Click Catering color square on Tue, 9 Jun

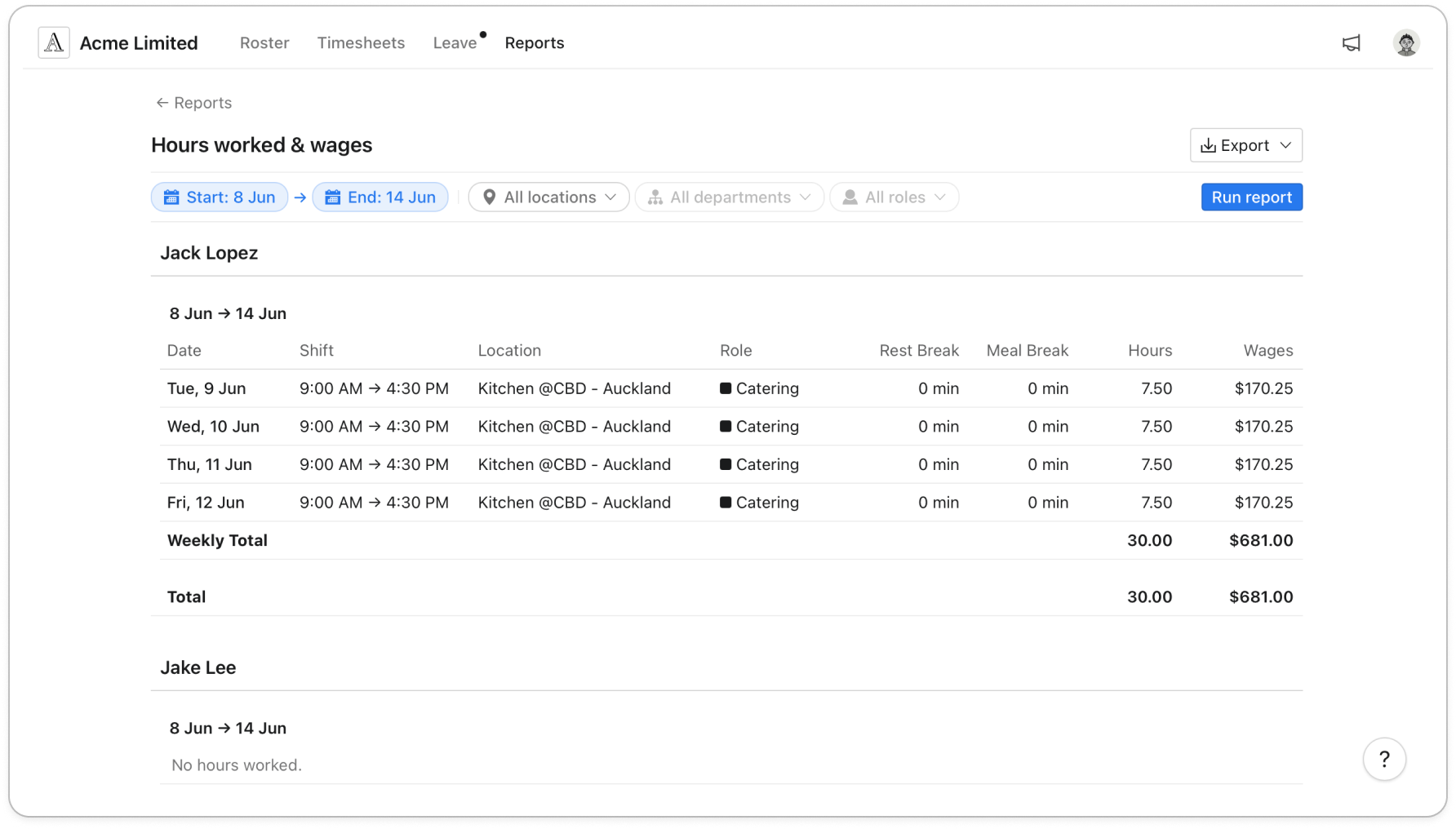pyautogui.click(x=726, y=388)
